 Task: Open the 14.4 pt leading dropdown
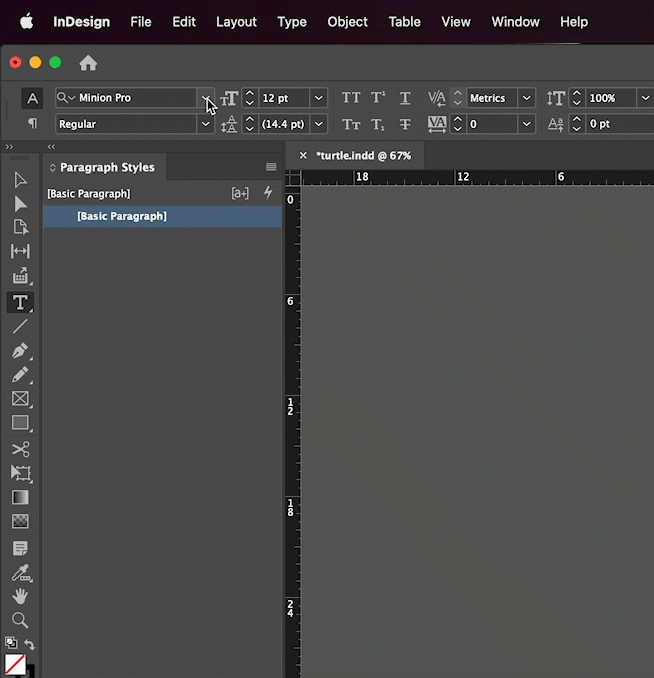318,124
